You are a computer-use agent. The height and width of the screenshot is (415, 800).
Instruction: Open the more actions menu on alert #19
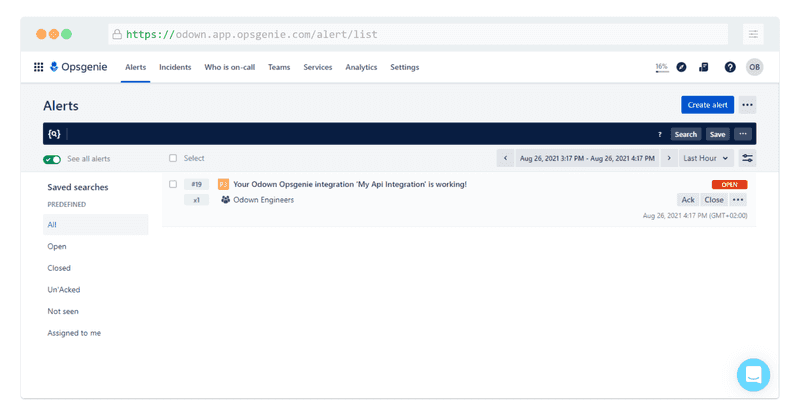(x=739, y=200)
